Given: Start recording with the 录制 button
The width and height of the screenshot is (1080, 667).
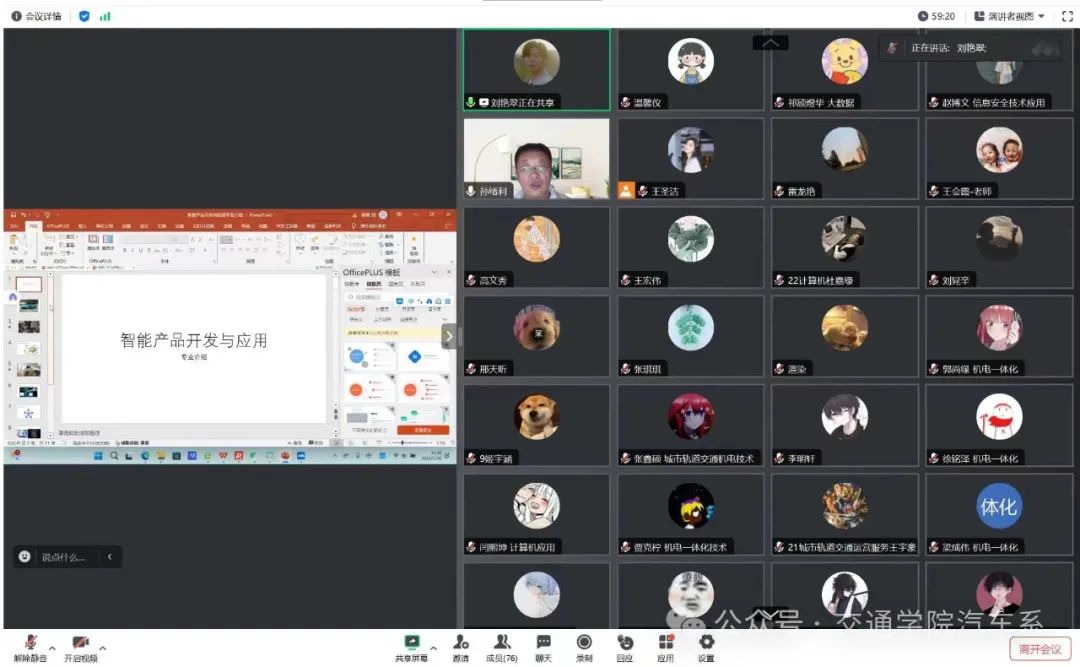Looking at the screenshot, I should pos(584,646).
